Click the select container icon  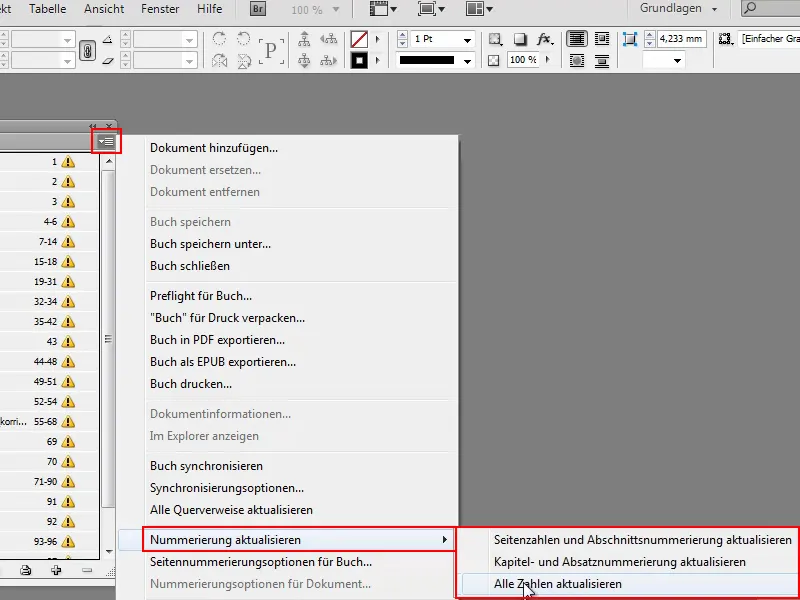point(305,39)
